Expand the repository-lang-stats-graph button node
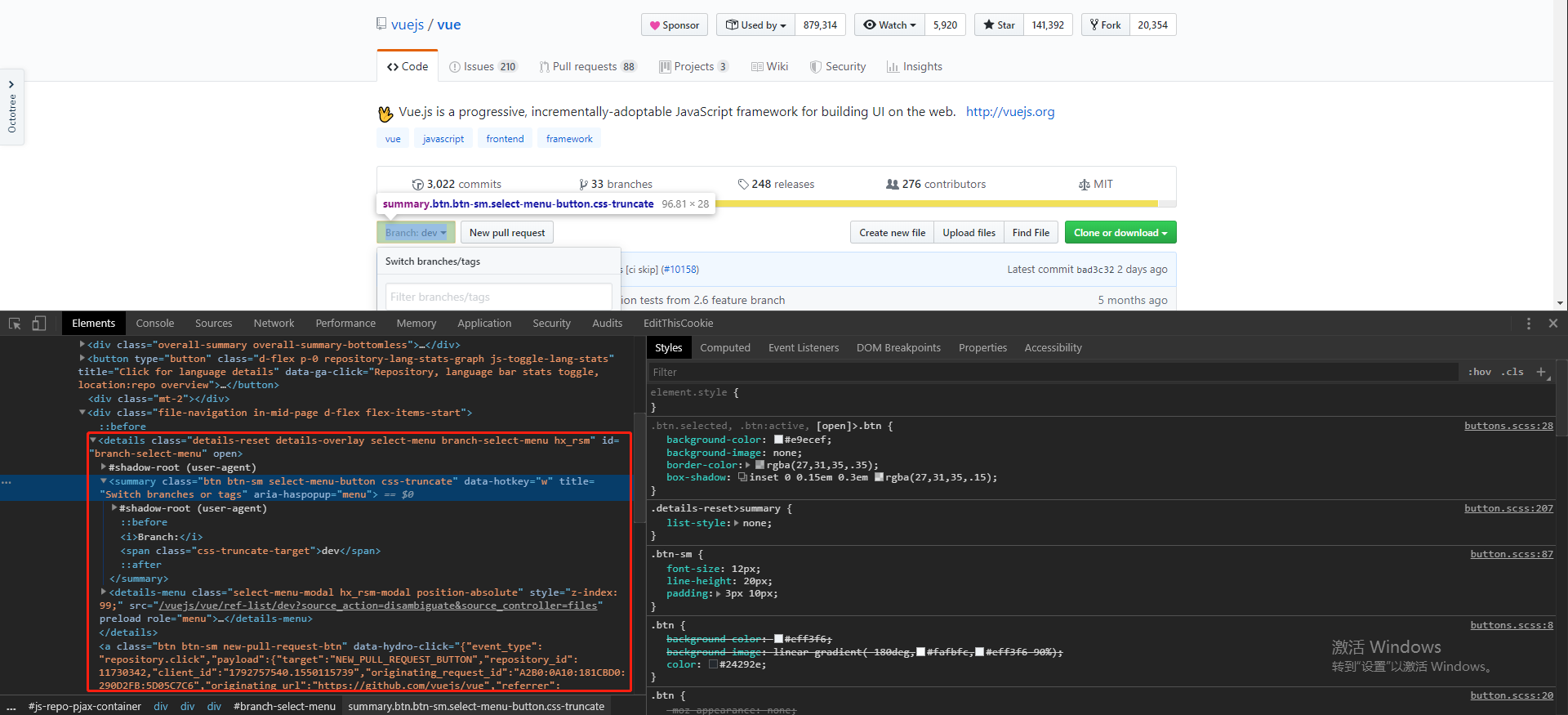 [x=82, y=359]
